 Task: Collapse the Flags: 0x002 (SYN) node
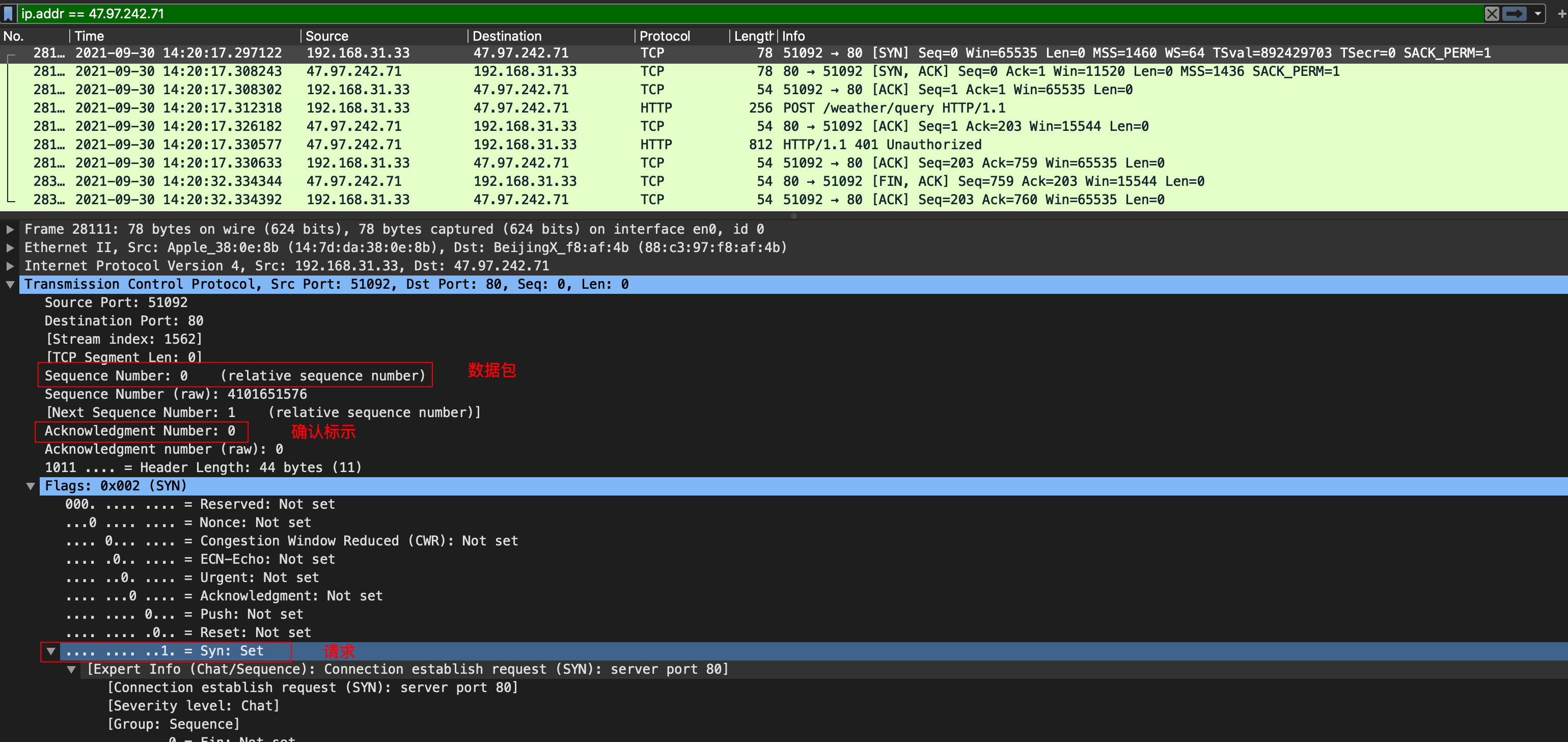[31, 486]
